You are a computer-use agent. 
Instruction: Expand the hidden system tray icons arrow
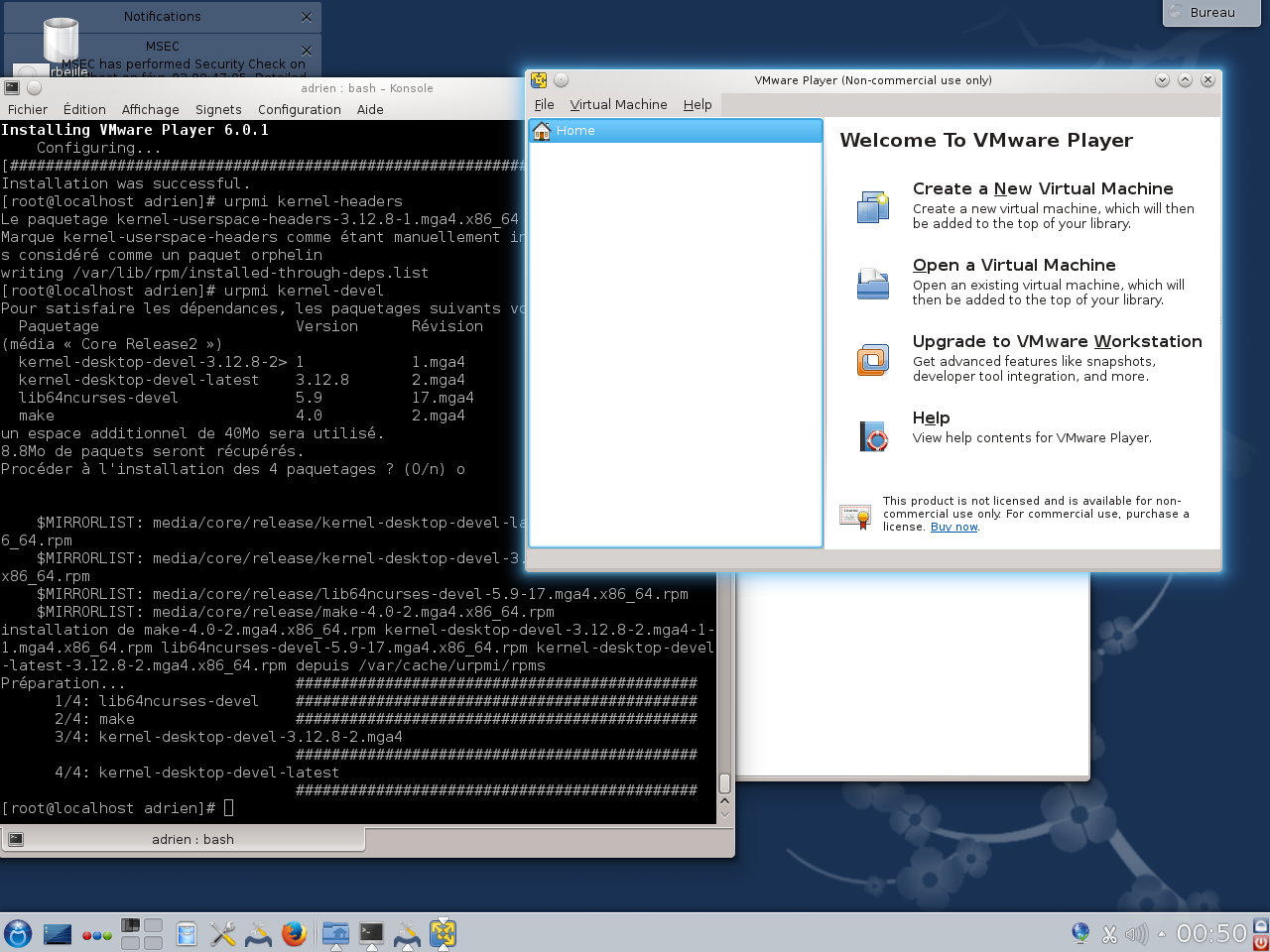tap(1162, 933)
